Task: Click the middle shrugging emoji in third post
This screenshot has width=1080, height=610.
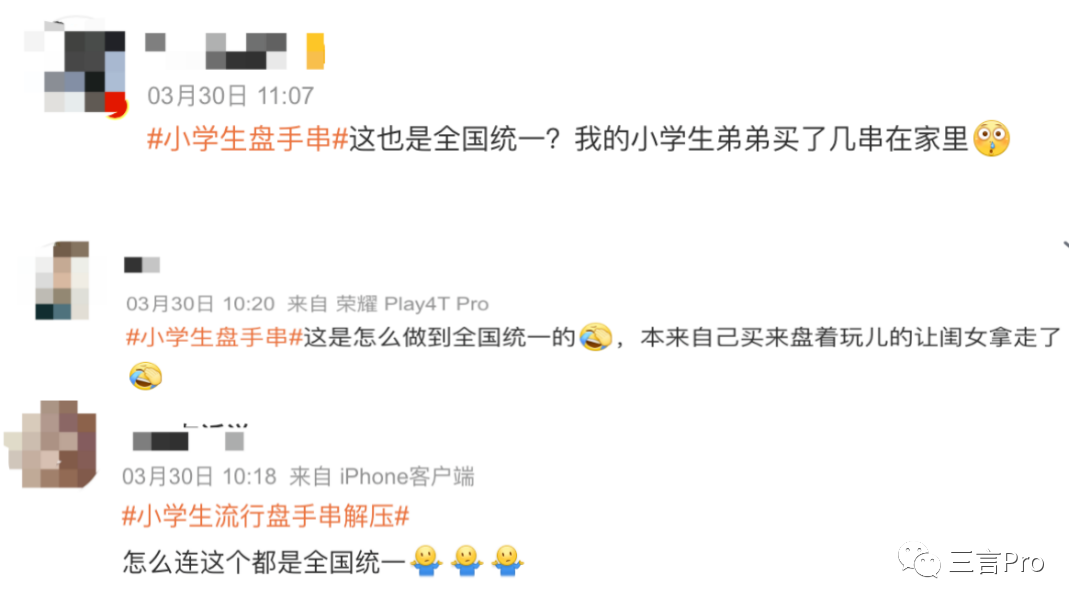Action: tap(466, 561)
